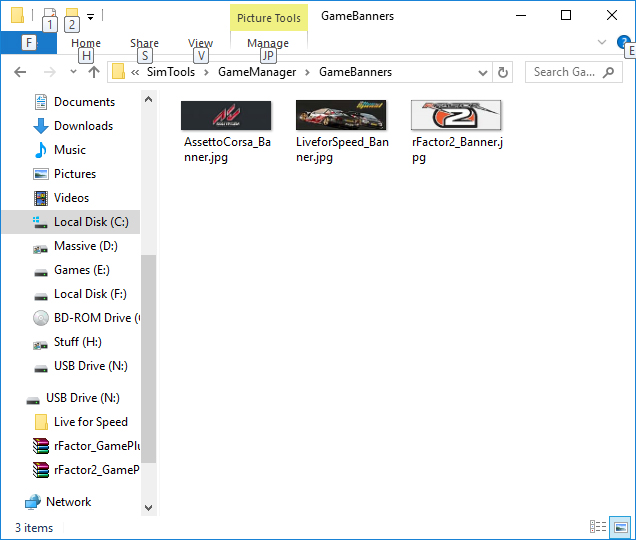636x540 pixels.
Task: Open Help with the question mark icon
Action: 623,42
